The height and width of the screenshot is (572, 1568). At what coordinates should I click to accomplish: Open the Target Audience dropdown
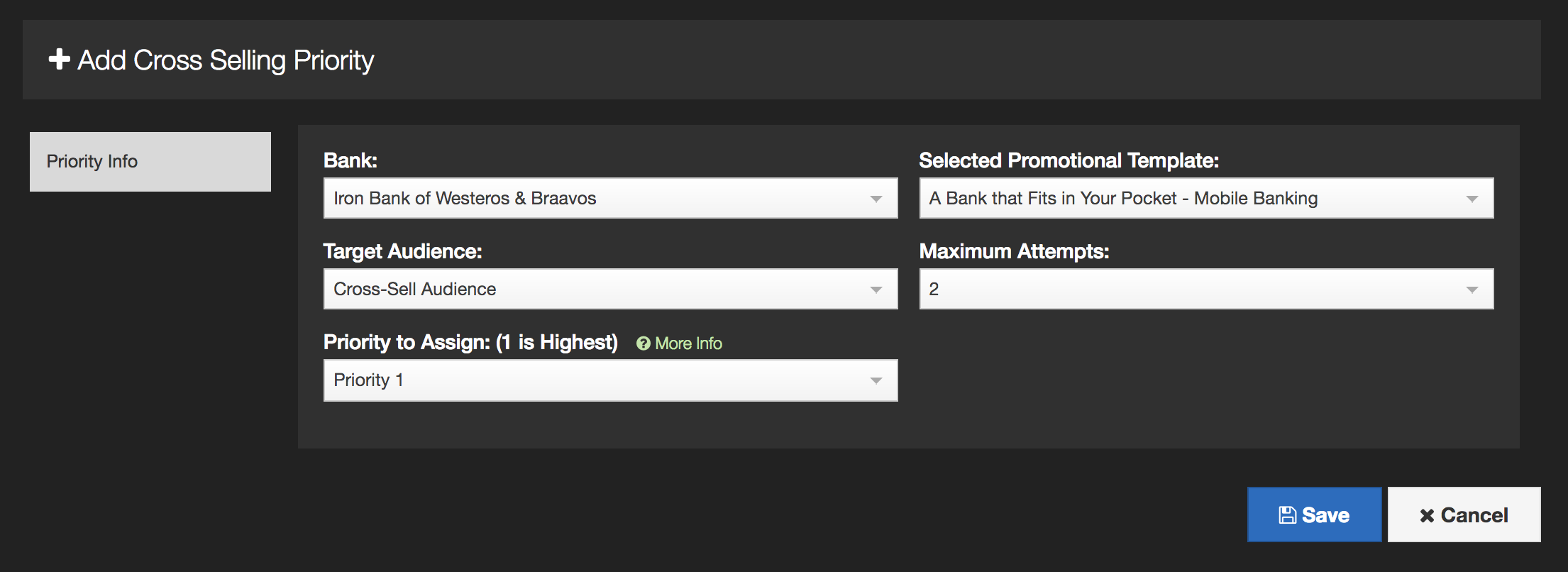(611, 289)
